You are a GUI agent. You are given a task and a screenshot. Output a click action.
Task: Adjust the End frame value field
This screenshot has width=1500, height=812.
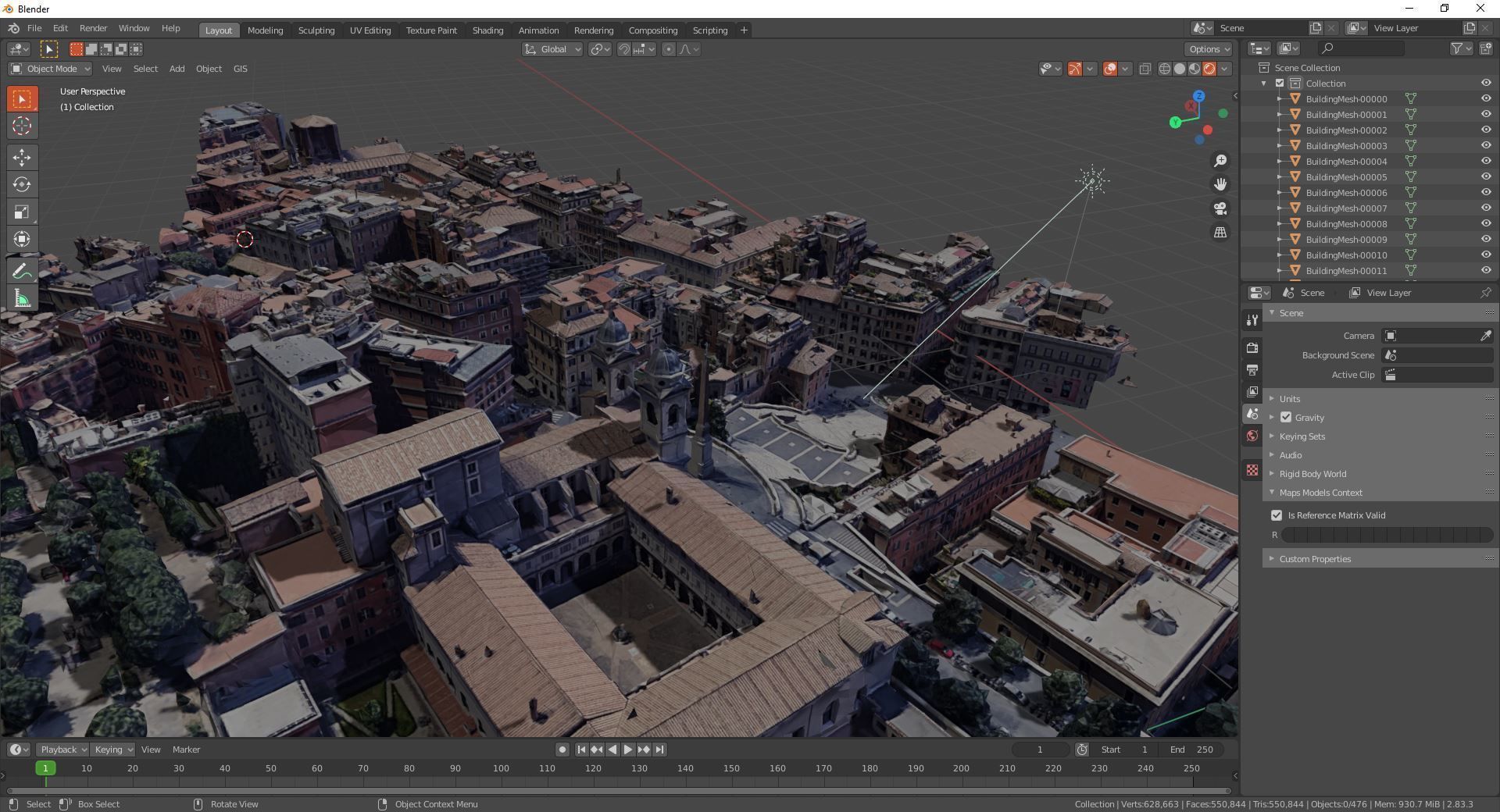coord(1192,750)
